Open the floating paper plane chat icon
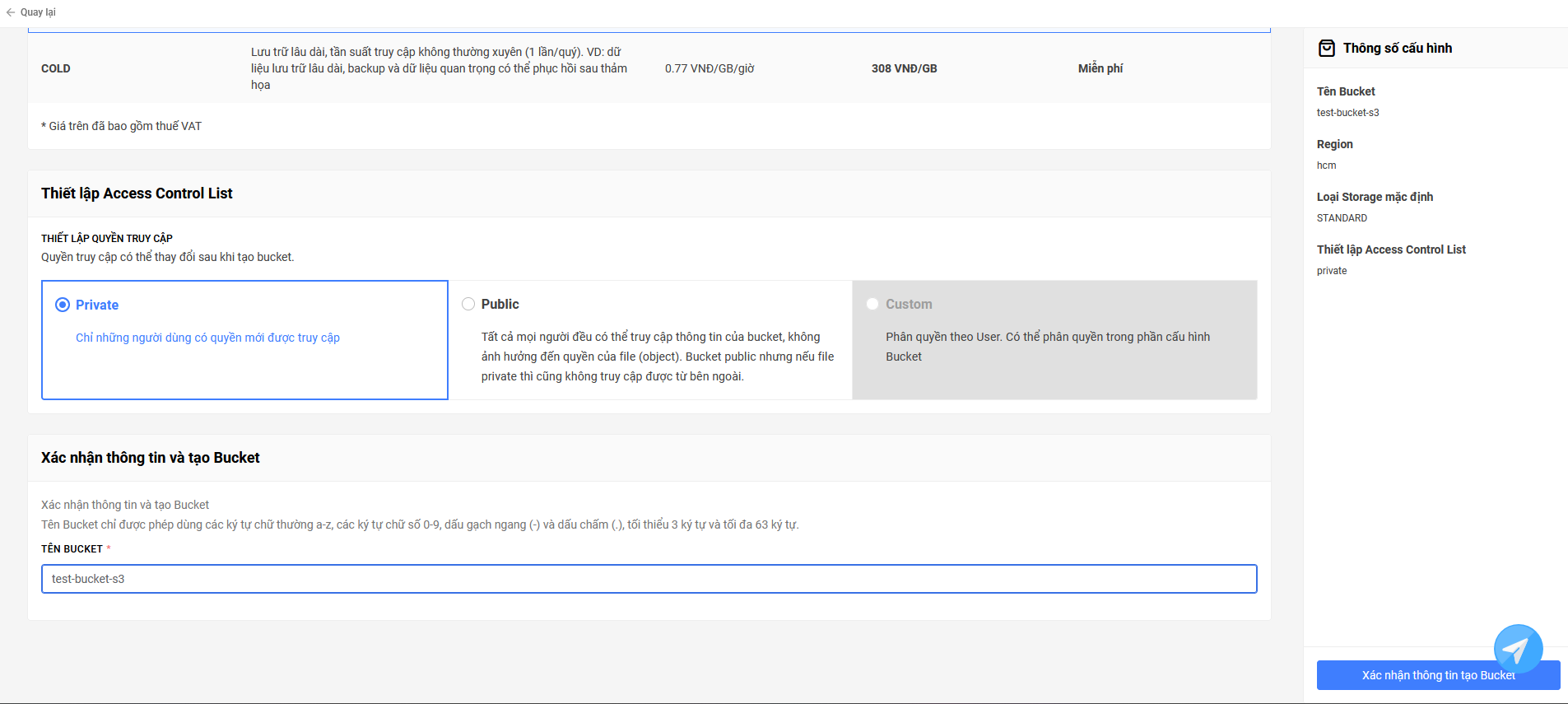This screenshot has width=1568, height=704. (x=1517, y=649)
